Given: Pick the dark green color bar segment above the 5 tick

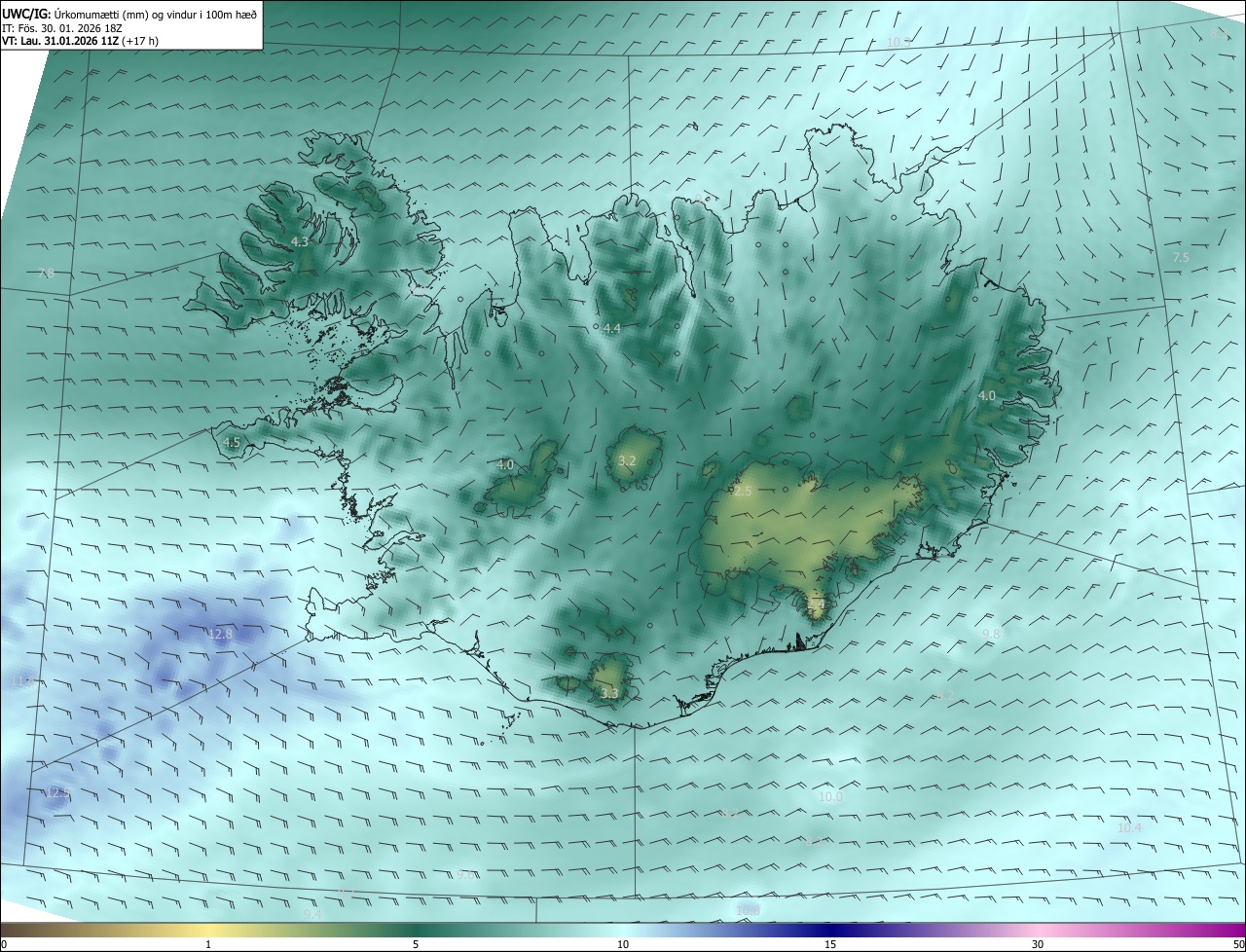Looking at the screenshot, I should [x=416, y=930].
